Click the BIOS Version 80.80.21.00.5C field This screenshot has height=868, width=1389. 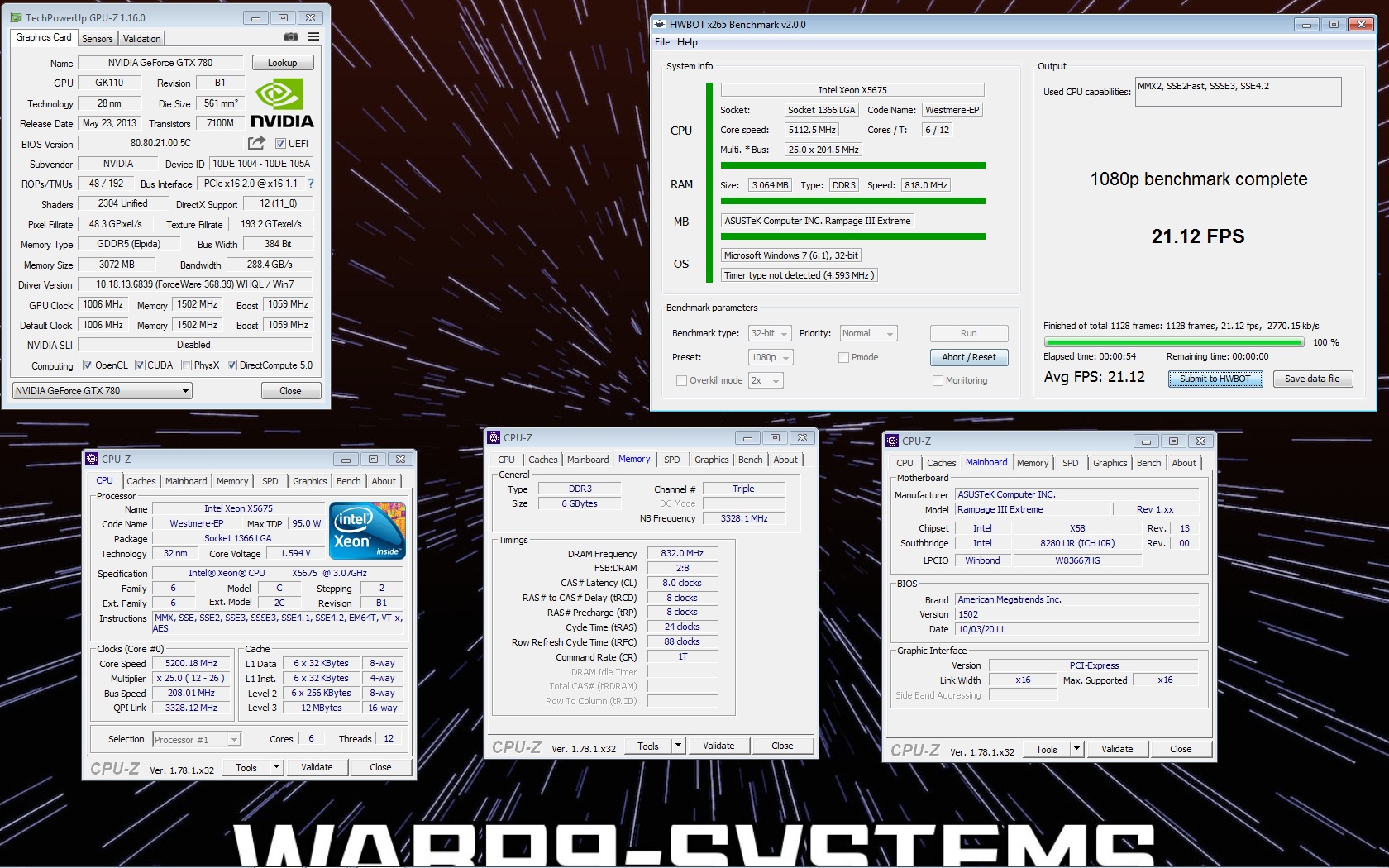[x=160, y=144]
